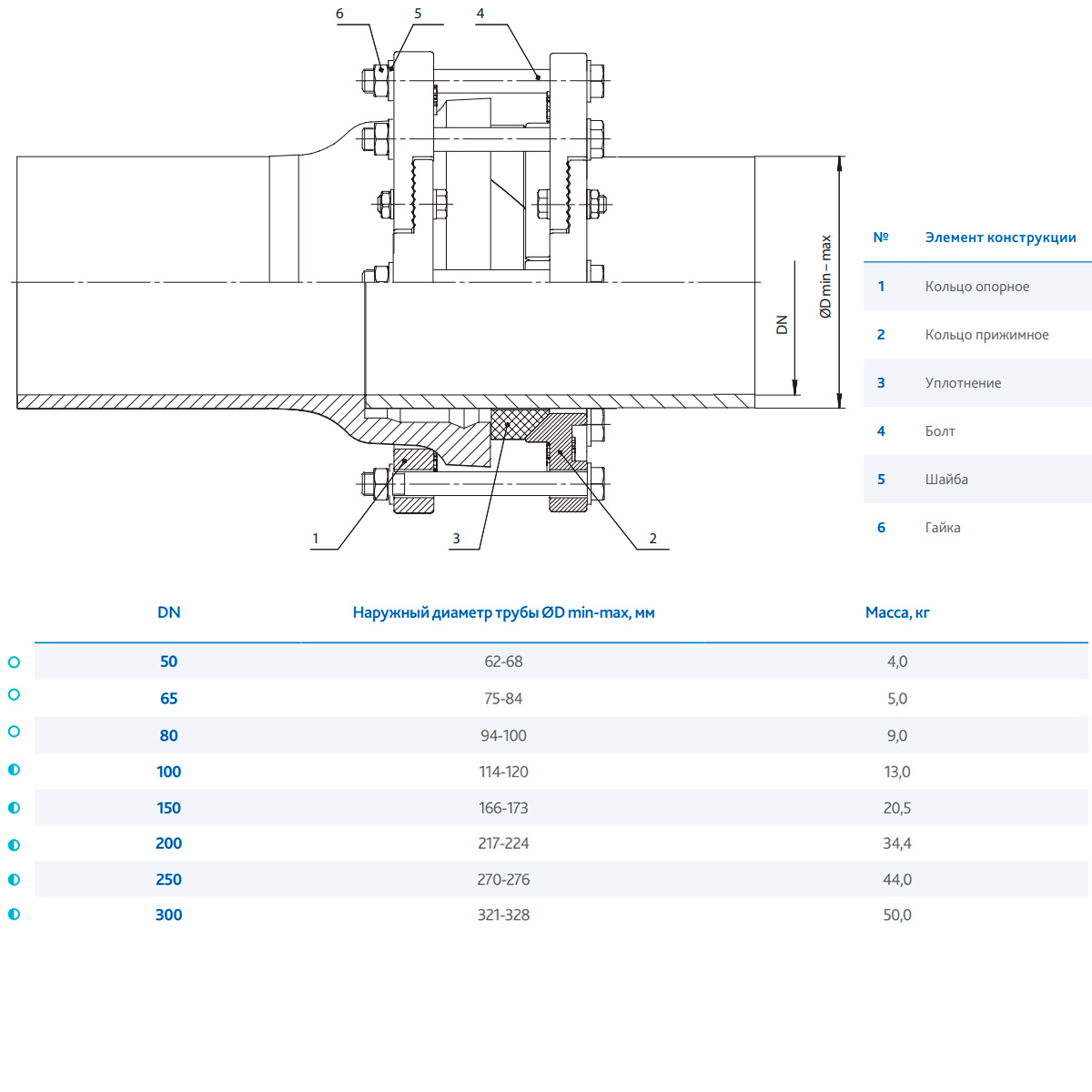Click the 'Элемент конструкции' legend header

[1000, 238]
